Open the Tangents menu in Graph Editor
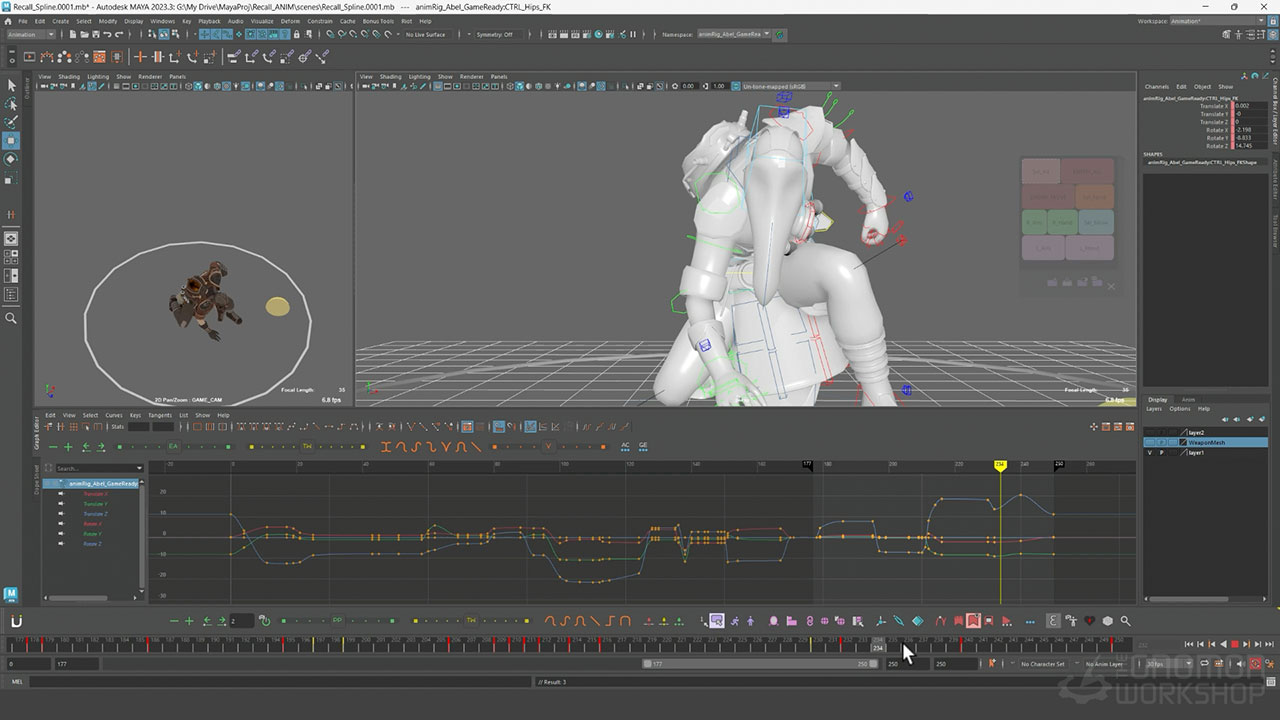The height and width of the screenshot is (720, 1280). pyautogui.click(x=160, y=415)
